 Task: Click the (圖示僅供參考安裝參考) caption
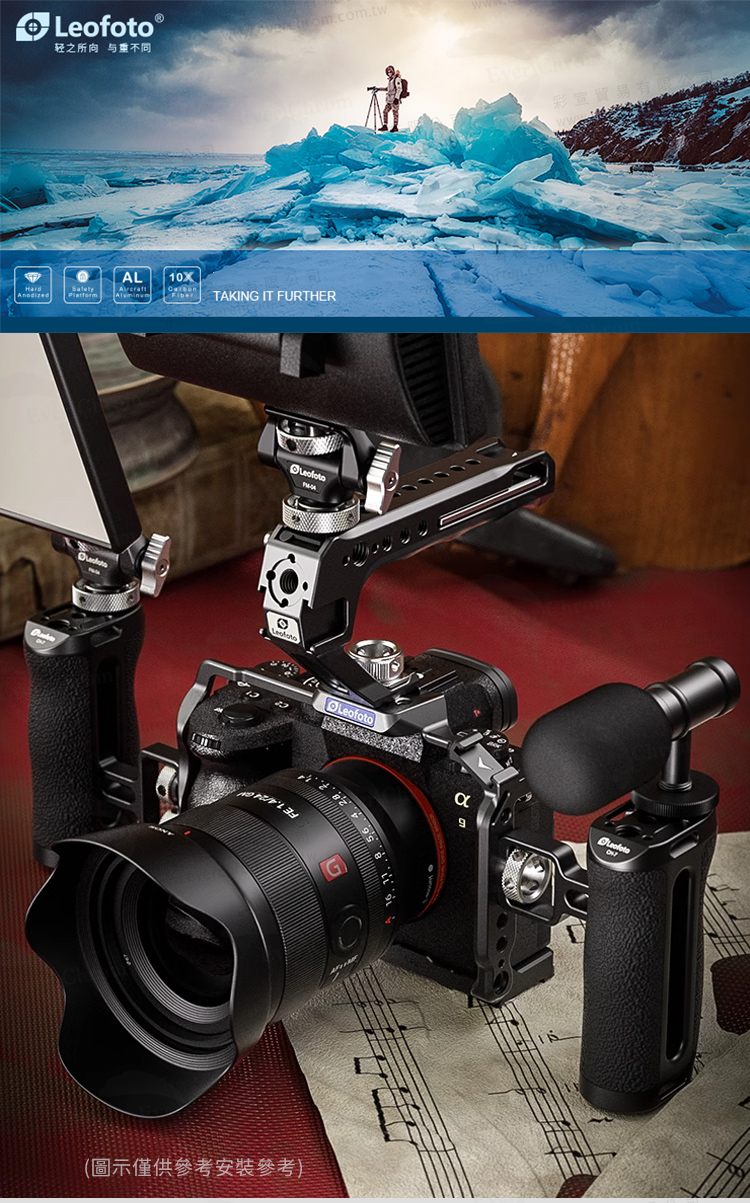coord(194,1167)
